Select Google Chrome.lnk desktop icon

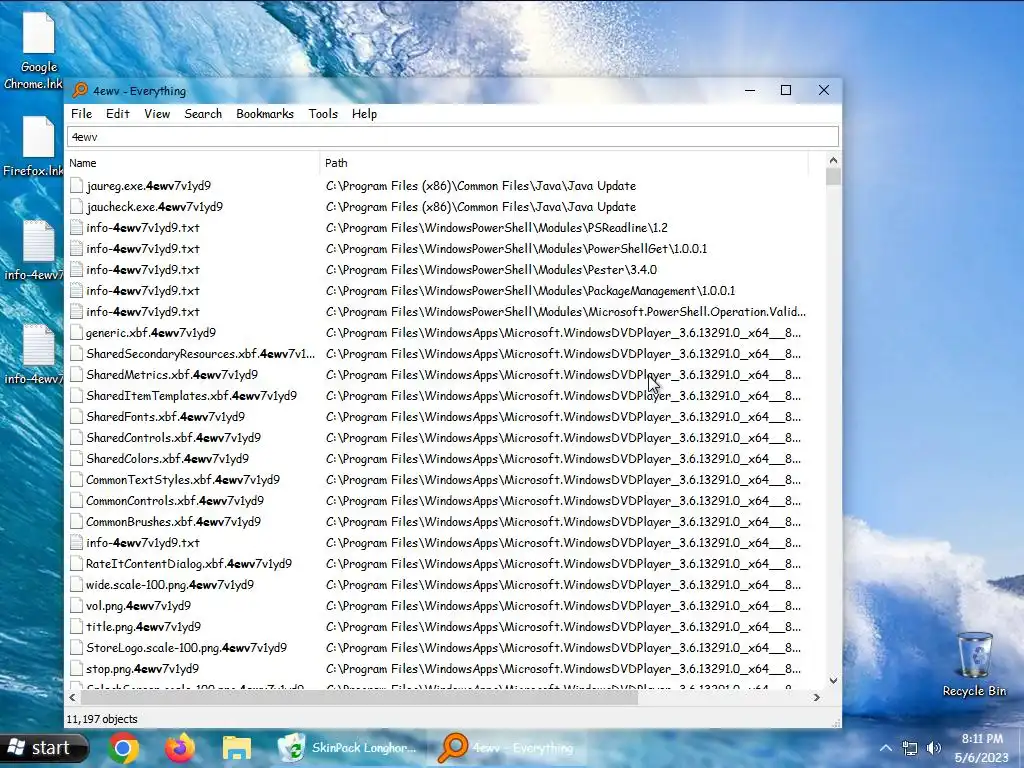tap(34, 51)
